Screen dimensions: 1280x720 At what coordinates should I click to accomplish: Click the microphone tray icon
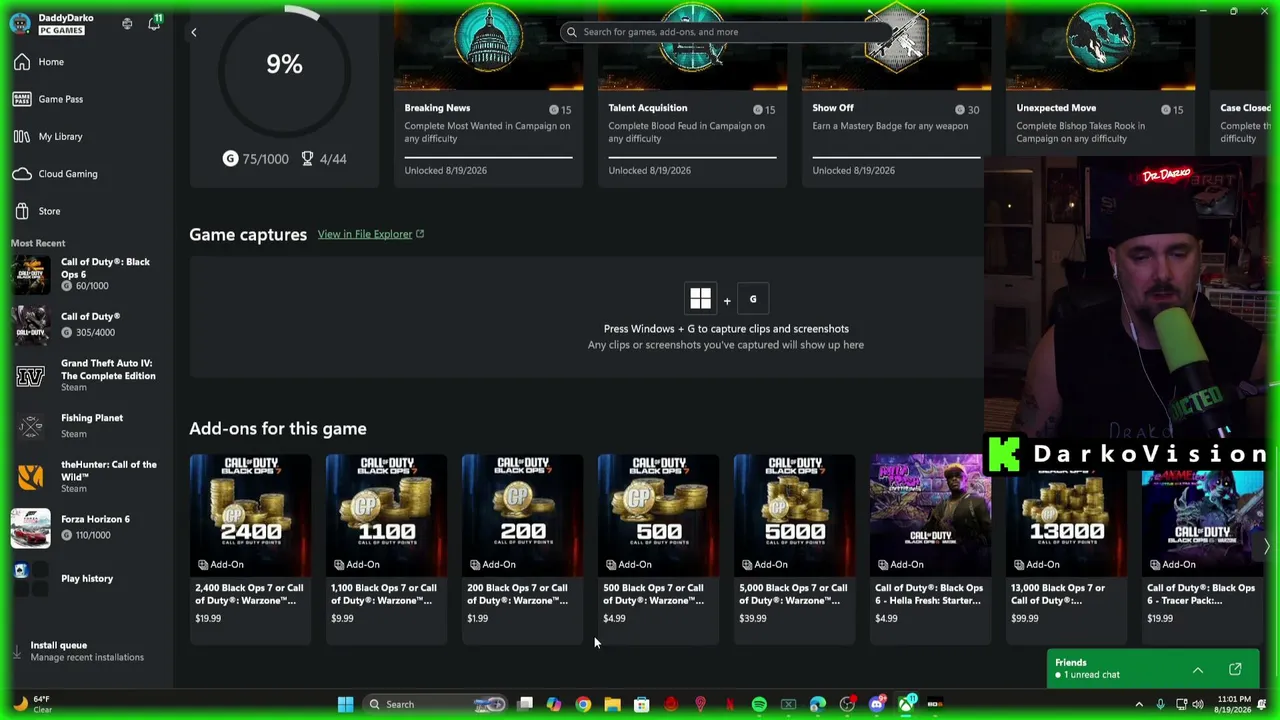(x=1160, y=704)
